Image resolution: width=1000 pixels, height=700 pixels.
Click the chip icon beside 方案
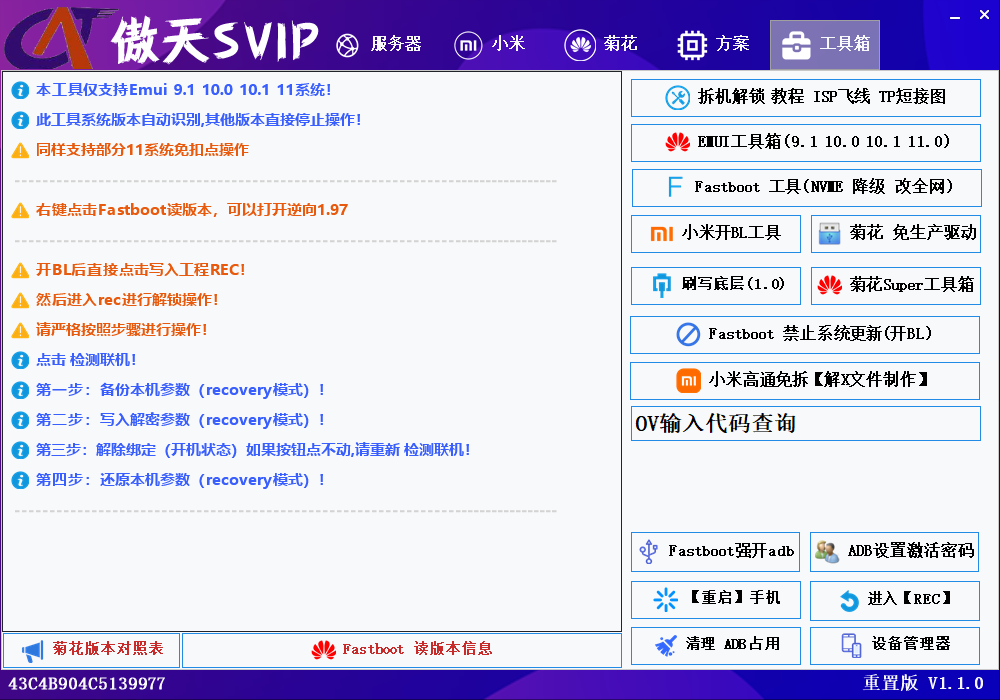pos(692,45)
